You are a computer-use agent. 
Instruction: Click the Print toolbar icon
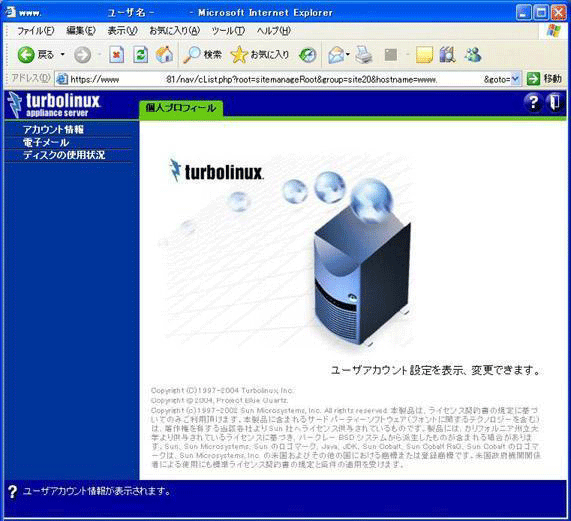[363, 55]
